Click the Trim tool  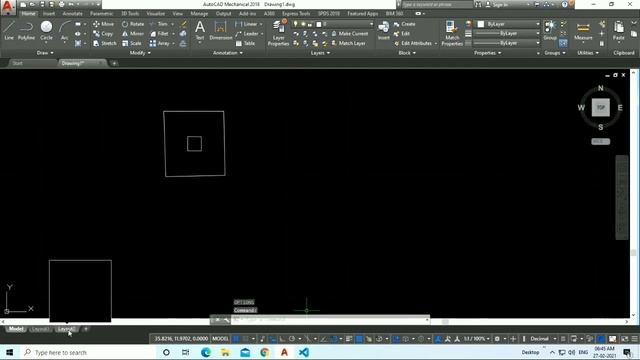click(x=159, y=24)
